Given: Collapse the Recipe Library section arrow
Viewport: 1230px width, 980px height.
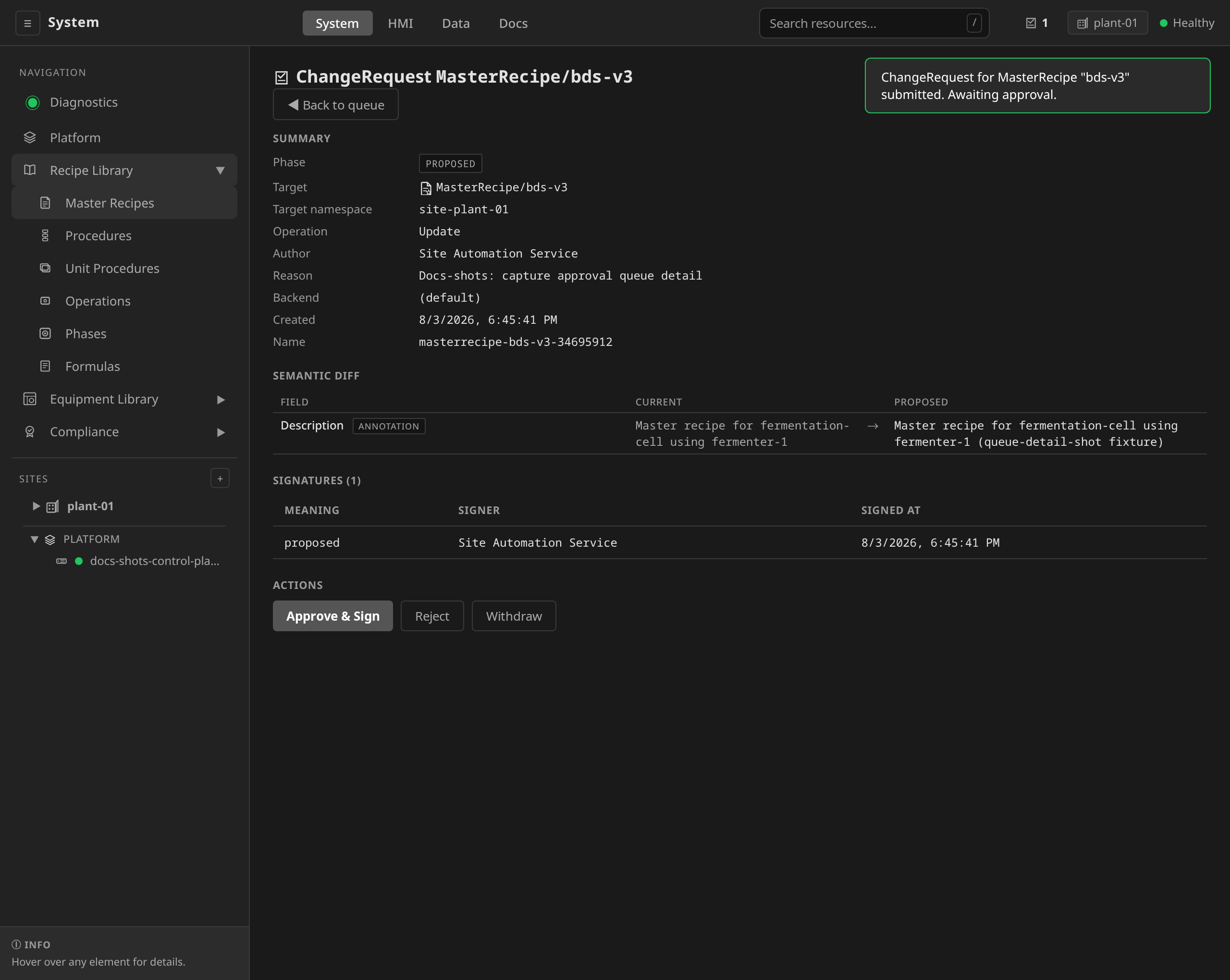Looking at the screenshot, I should 220,171.
